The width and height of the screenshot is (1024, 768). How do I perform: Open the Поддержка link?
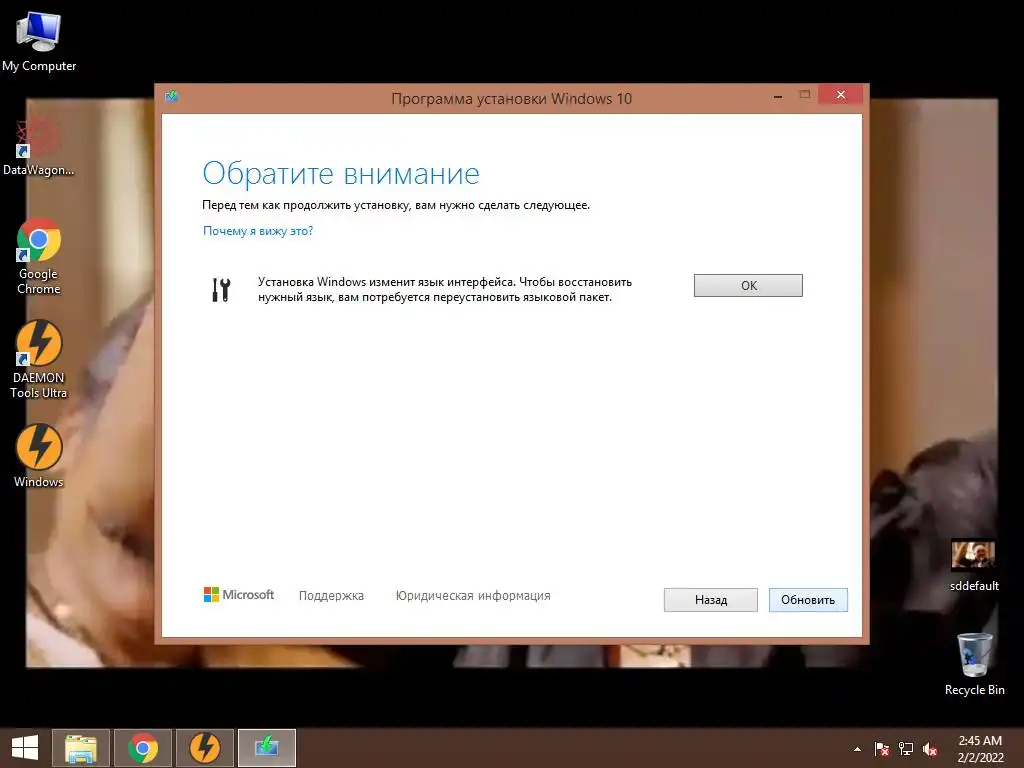pos(331,596)
